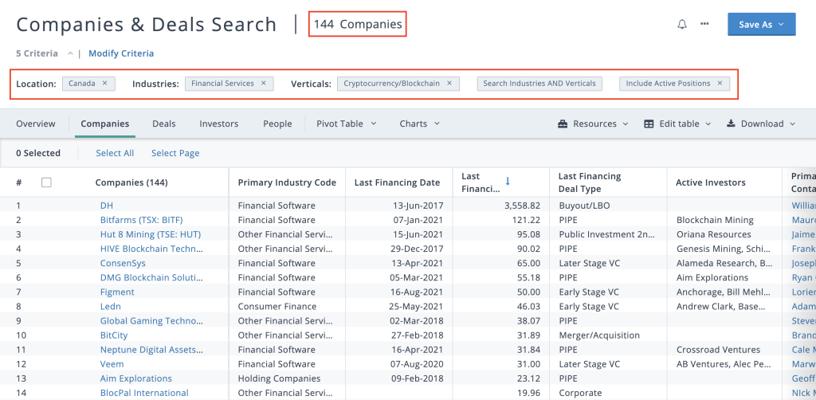Click the Last Financing Date column header
816x400 pixels.
(397, 183)
